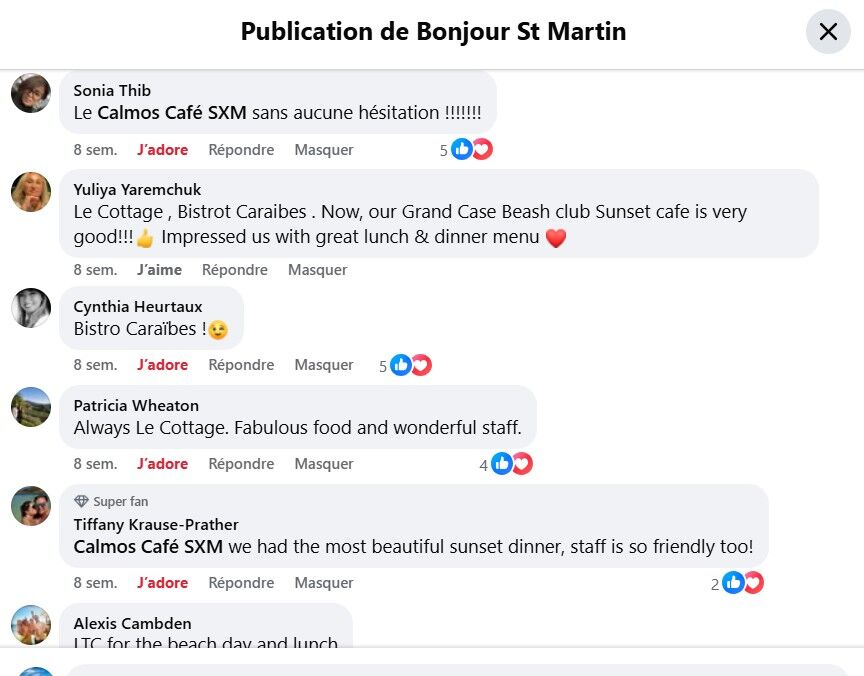Open Sonia Thib's profile picture
Screen dimensions: 864x676
[31, 93]
